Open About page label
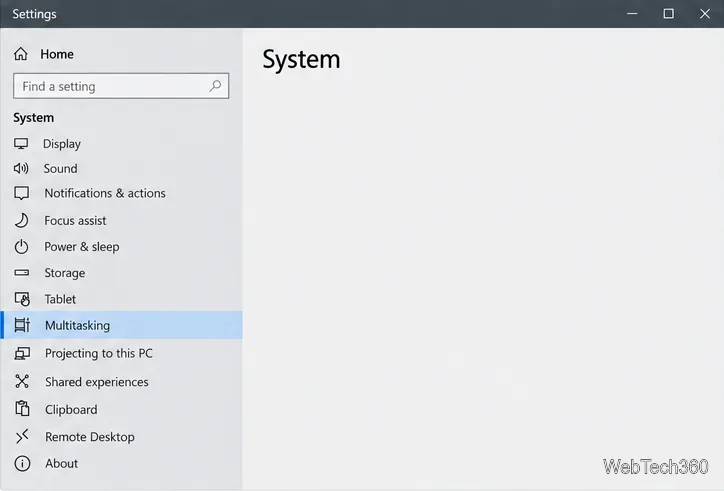 (x=61, y=463)
